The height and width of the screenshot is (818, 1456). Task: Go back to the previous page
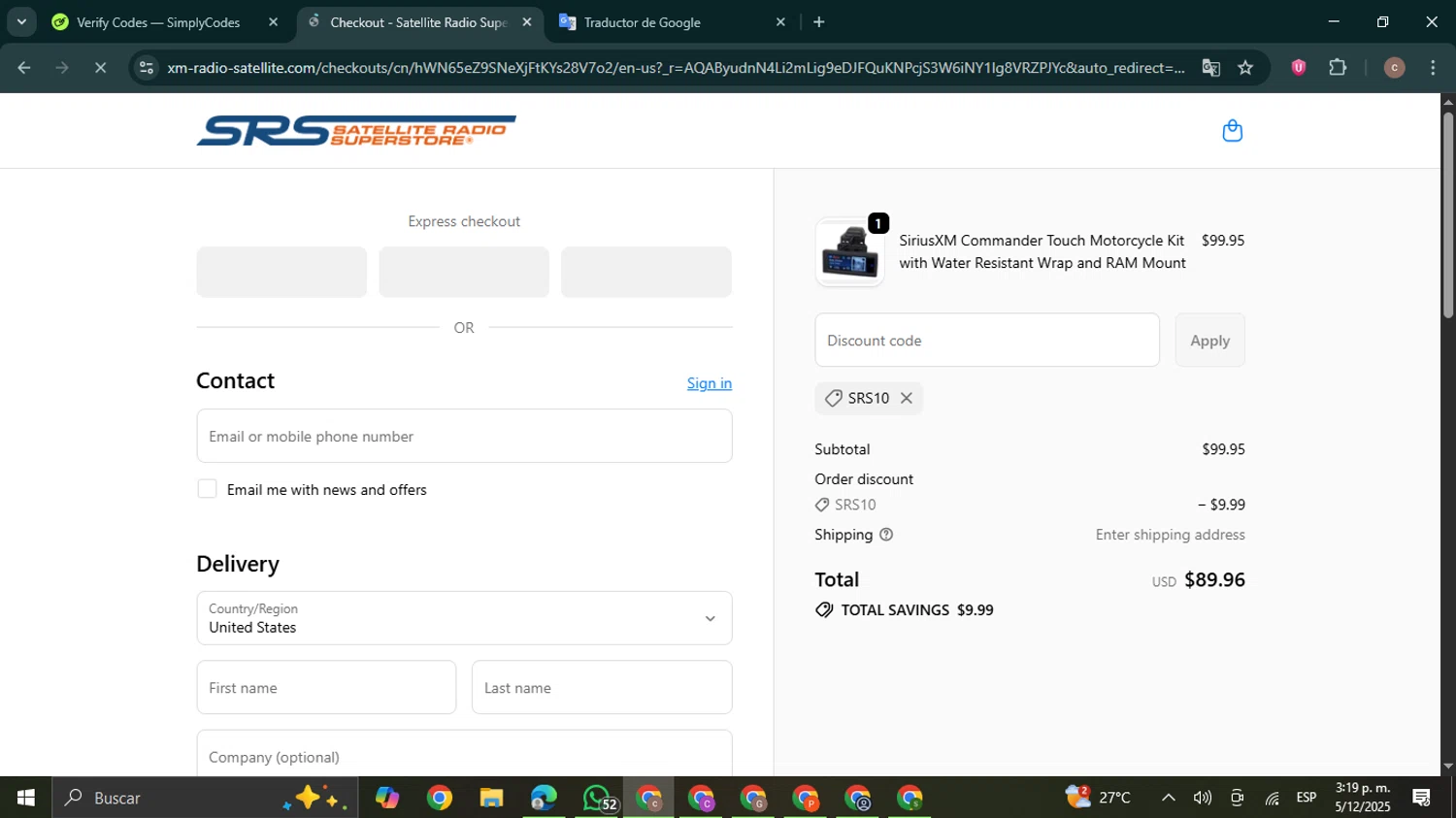tap(24, 67)
